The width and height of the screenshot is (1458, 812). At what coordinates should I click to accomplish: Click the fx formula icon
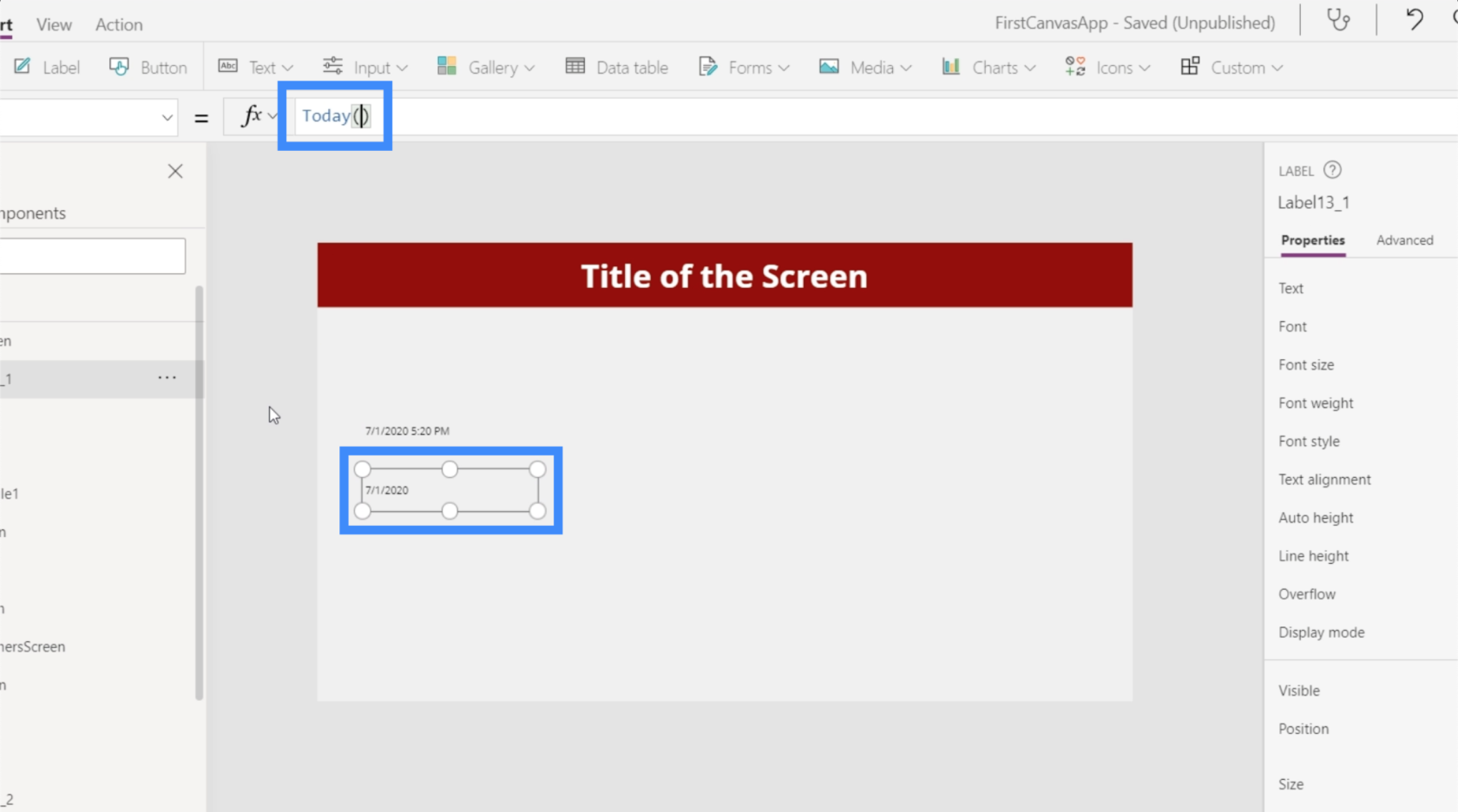coord(251,115)
